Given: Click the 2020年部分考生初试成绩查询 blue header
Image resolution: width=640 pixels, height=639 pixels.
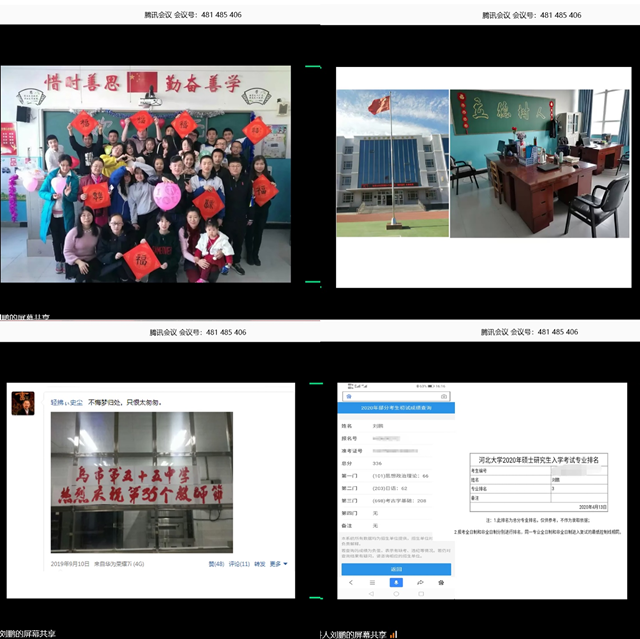Looking at the screenshot, I should click(396, 408).
